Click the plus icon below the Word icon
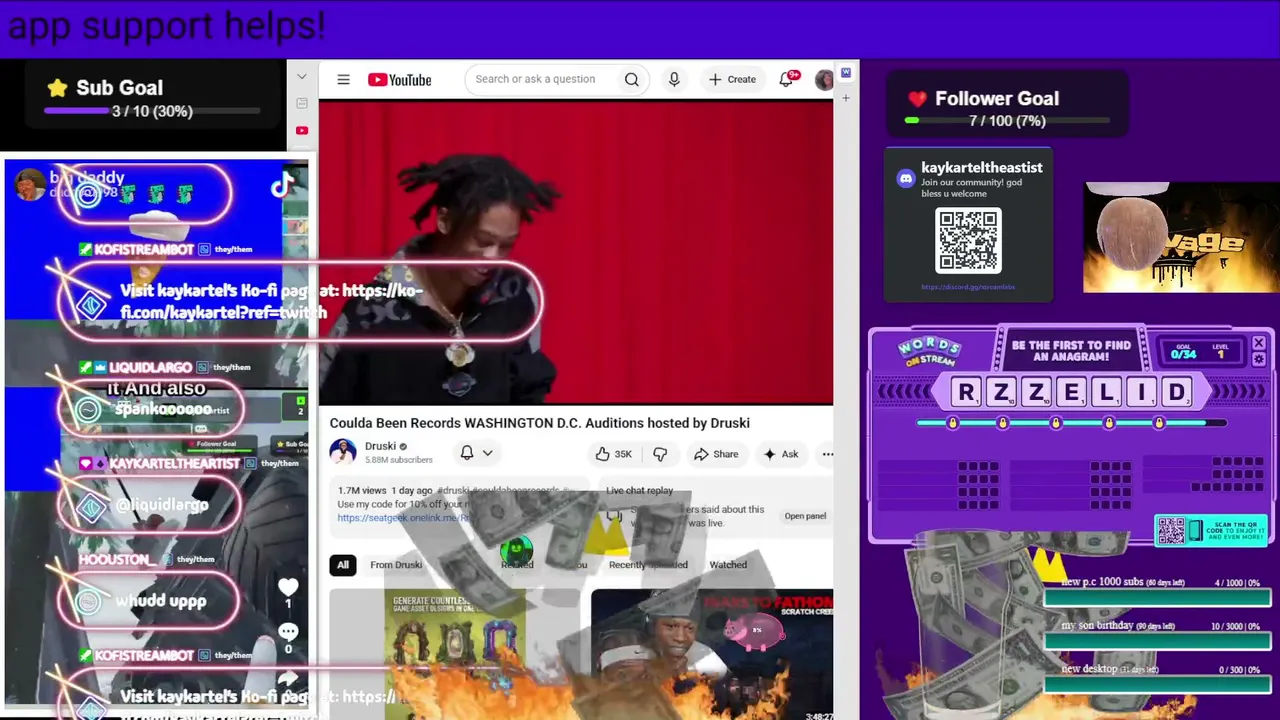This screenshot has height=720, width=1280. click(x=846, y=98)
